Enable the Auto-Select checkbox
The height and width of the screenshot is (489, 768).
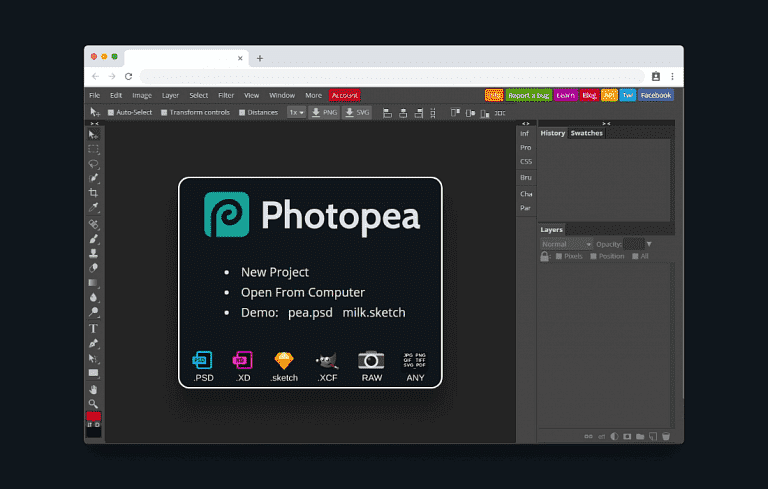tap(111, 113)
